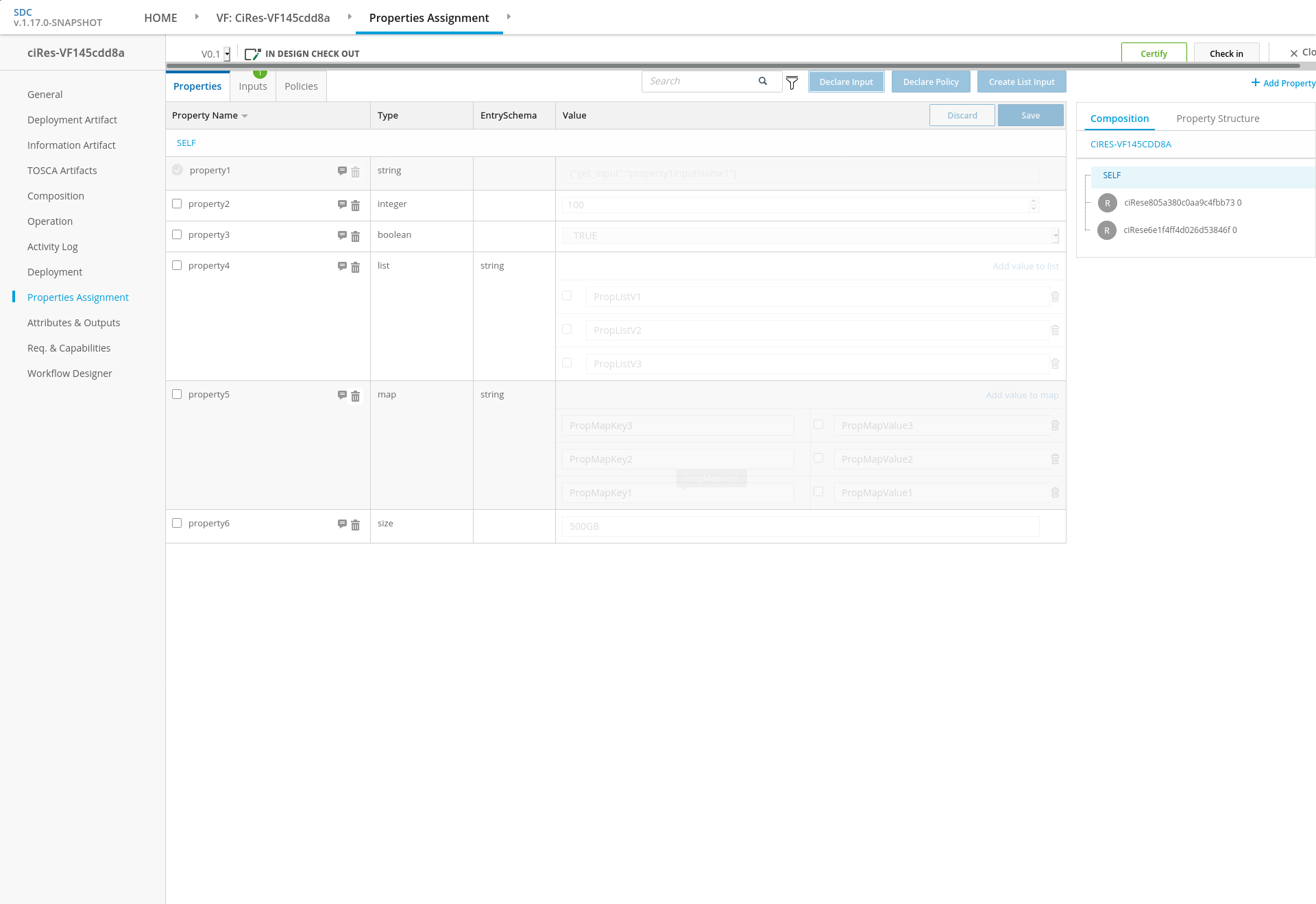Click the Create List Input button
Screen dimensions: 1316x904
(x=1021, y=82)
